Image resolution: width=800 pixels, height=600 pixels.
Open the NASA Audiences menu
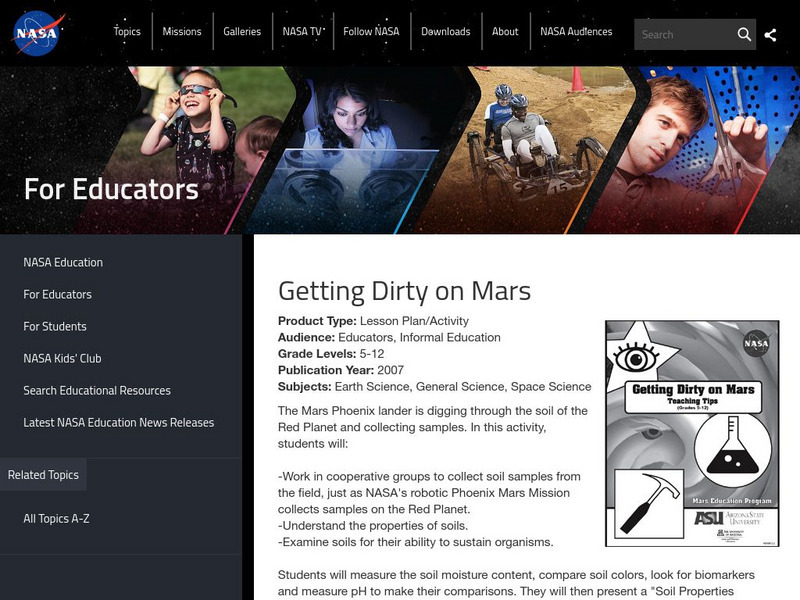(575, 31)
